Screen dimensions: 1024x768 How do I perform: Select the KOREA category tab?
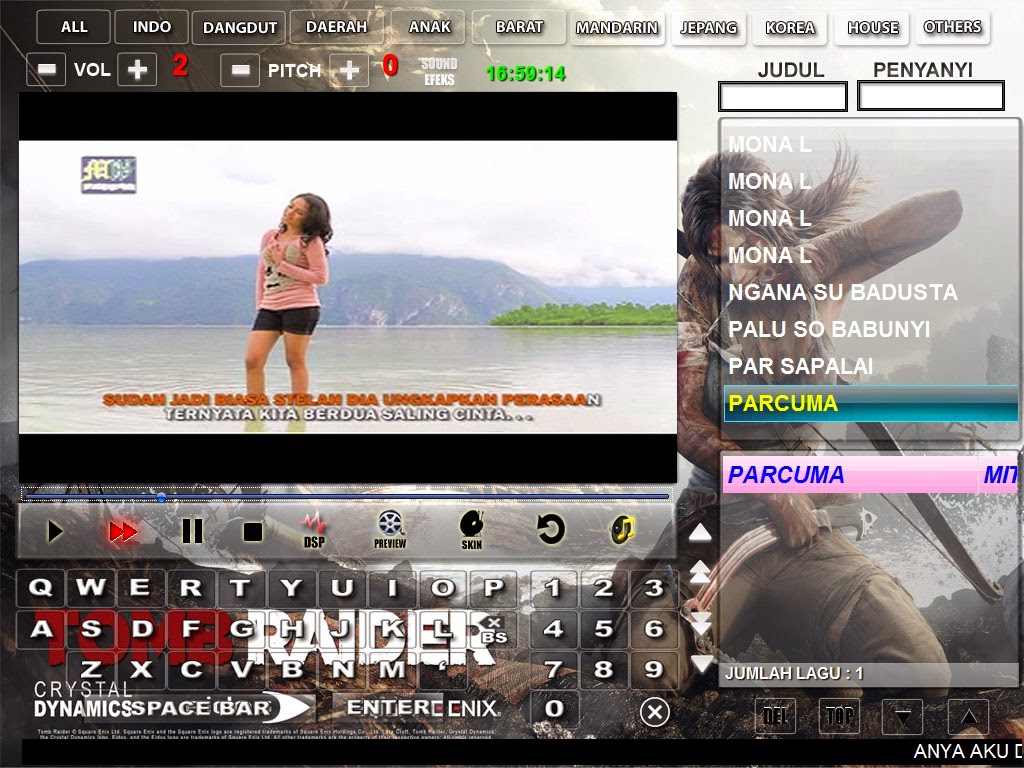(x=790, y=27)
